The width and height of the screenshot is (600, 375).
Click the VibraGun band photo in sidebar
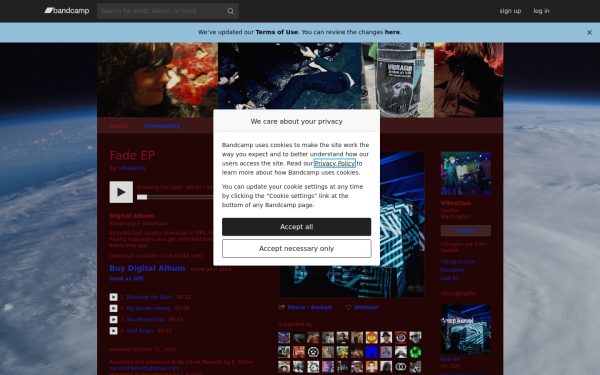[x=466, y=173]
